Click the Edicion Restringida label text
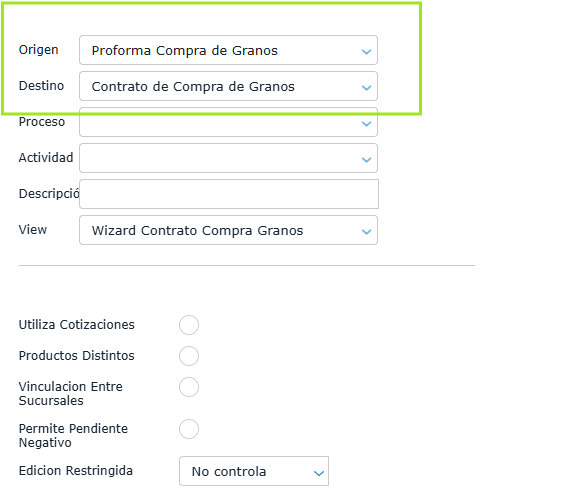This screenshot has height=500, width=566. pos(76,471)
